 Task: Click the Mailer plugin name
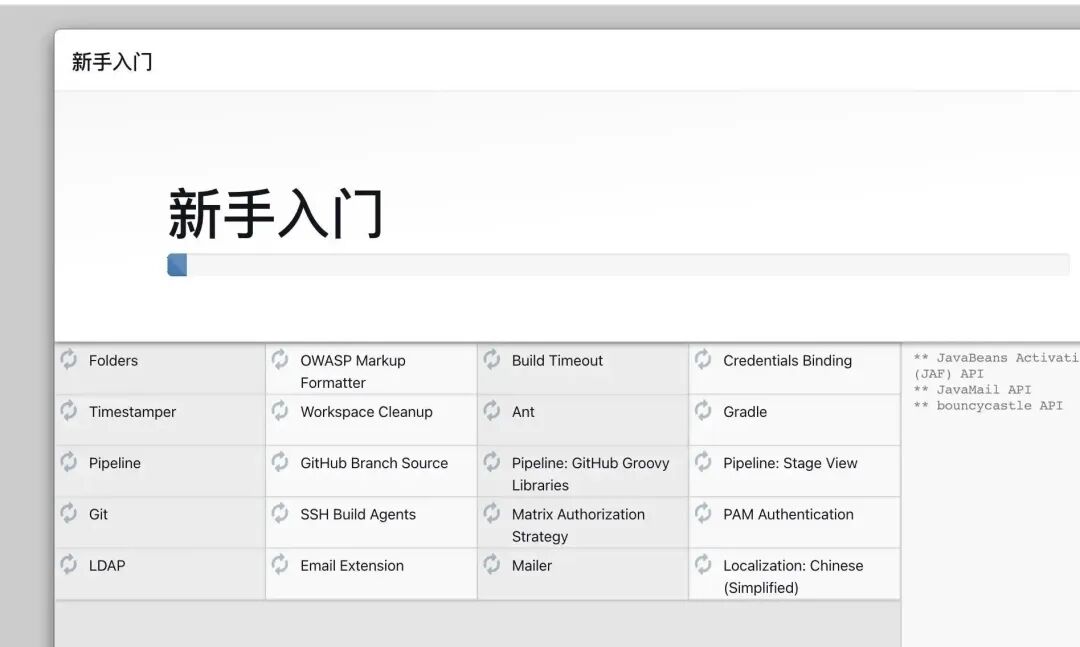pos(532,566)
